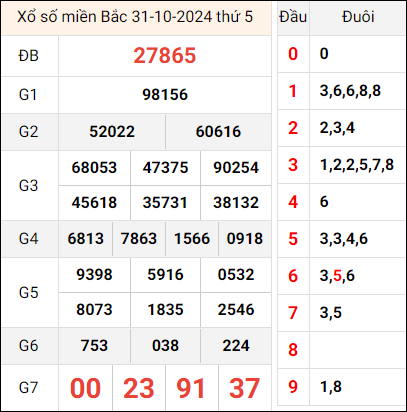Select G4 number 7863

(139, 239)
